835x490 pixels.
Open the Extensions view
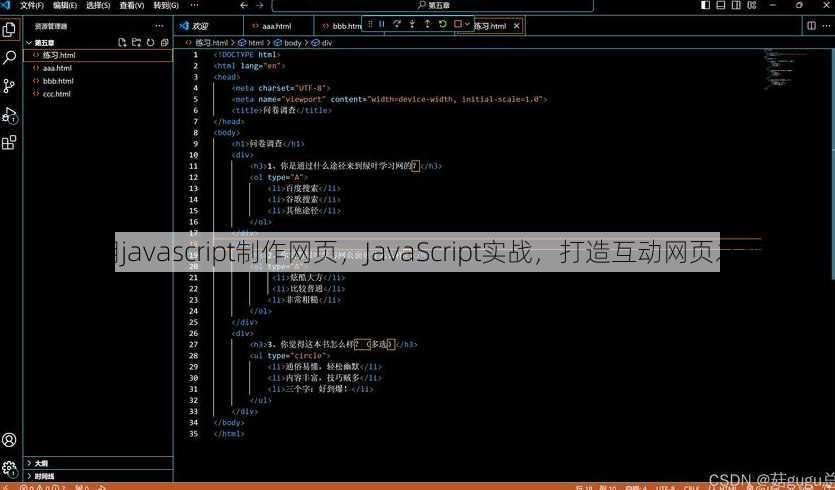(9, 143)
